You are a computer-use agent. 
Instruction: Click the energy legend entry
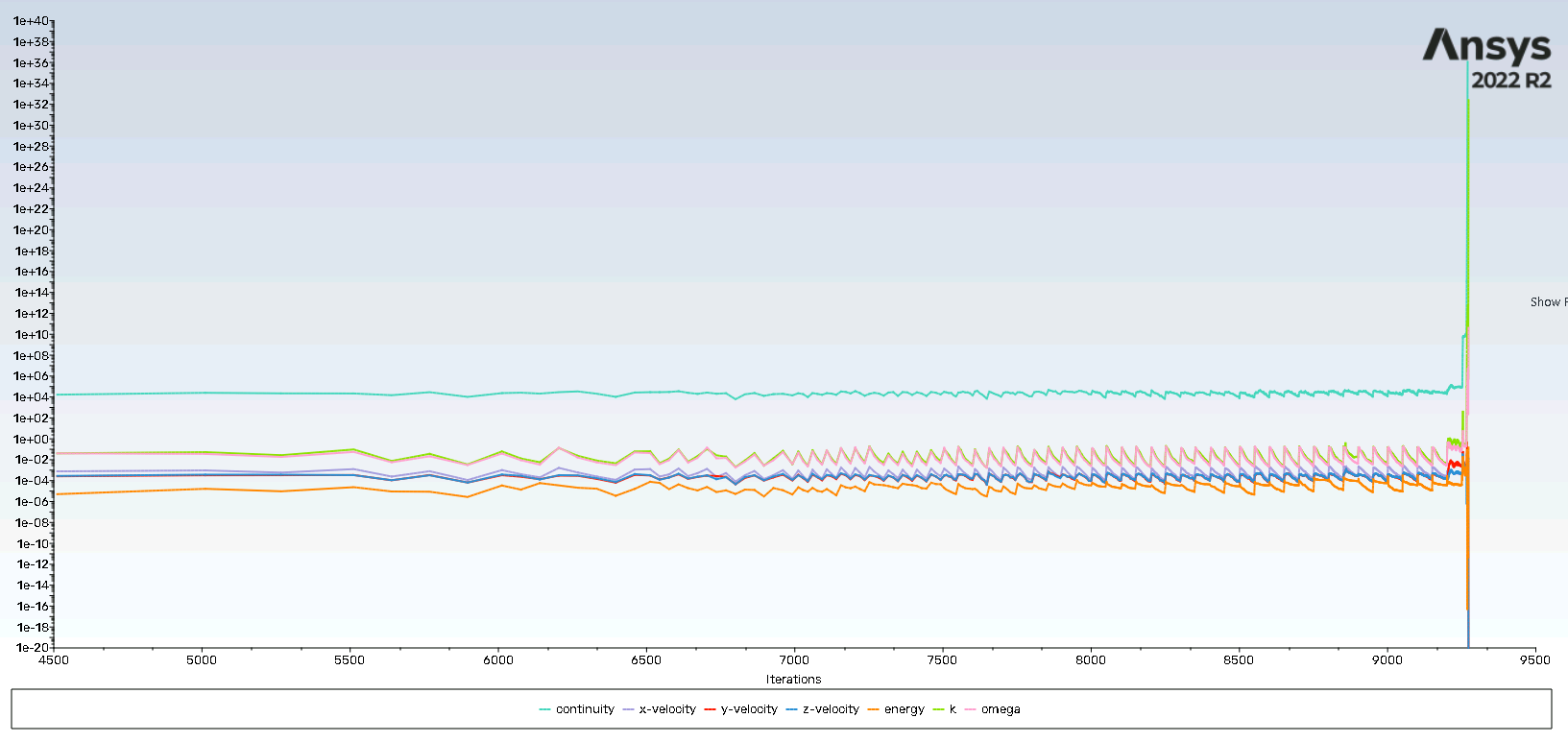point(896,709)
